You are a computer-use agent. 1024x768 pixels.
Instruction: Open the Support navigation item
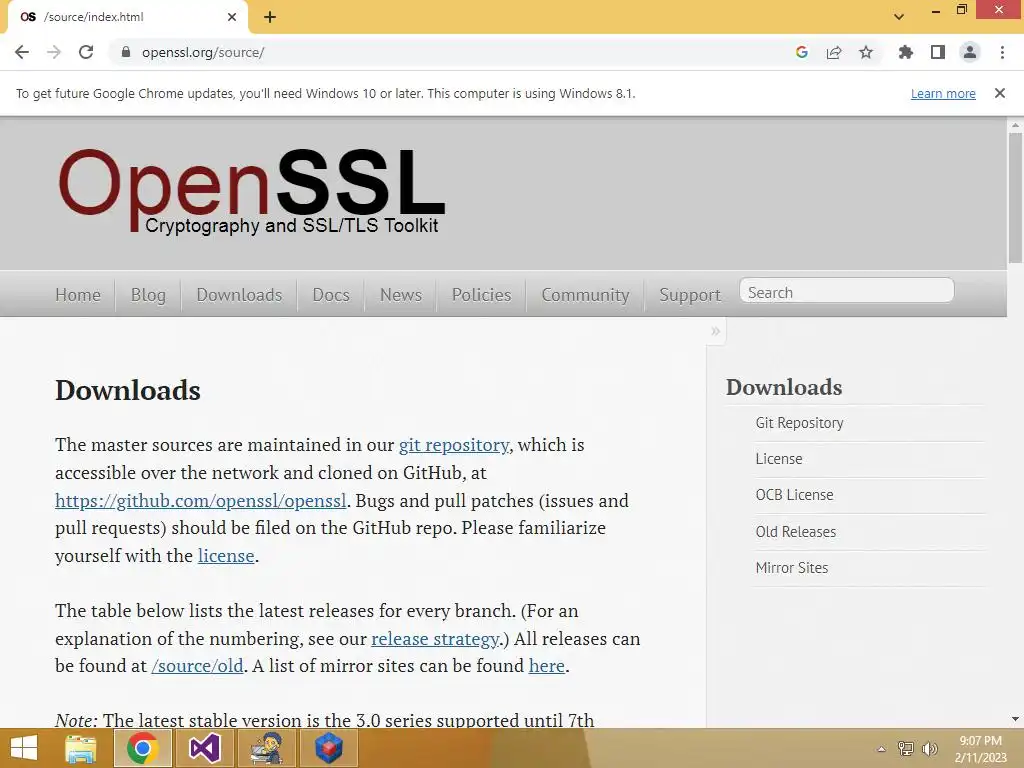(690, 295)
